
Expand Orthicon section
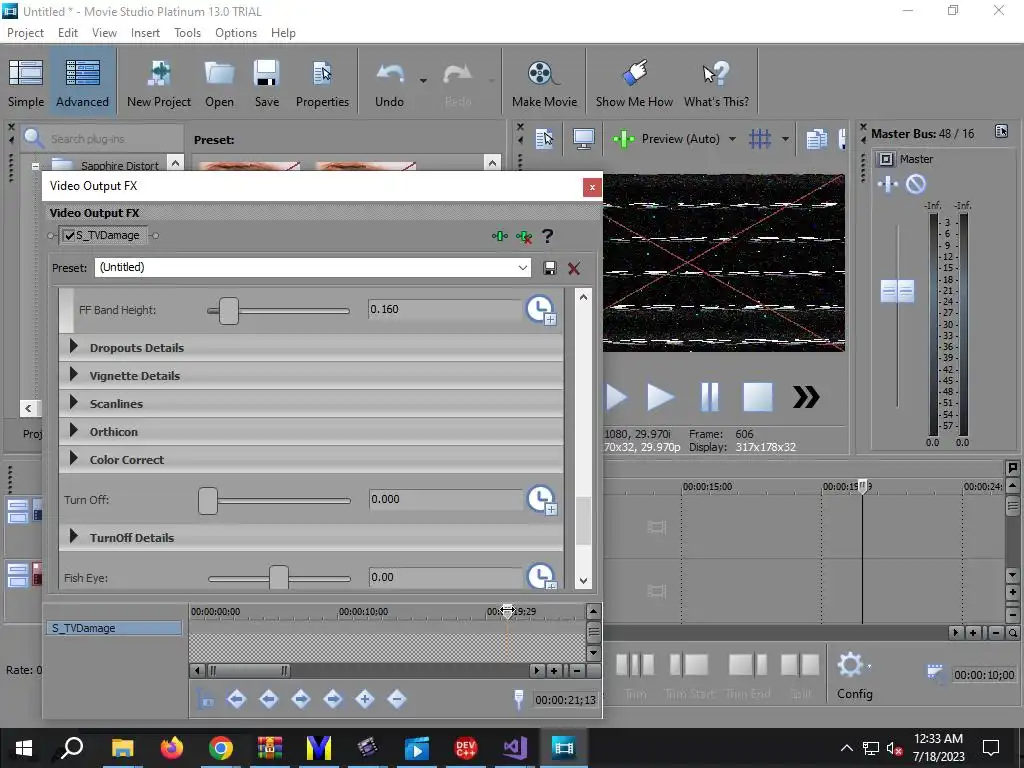click(x=74, y=431)
